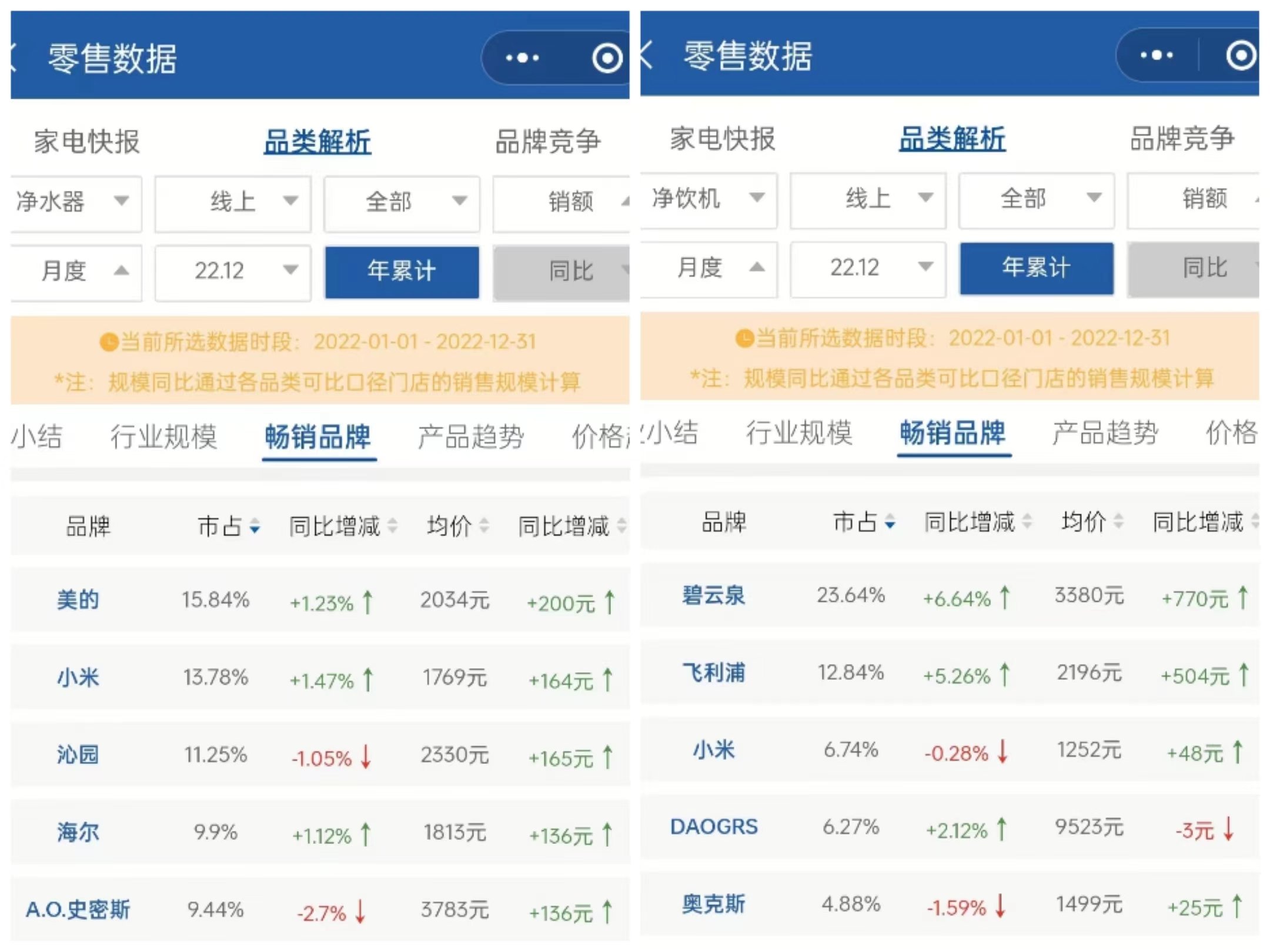The image size is (1270, 952).
Task: Expand the 22.12 date dropdown in left panel
Action: (233, 271)
